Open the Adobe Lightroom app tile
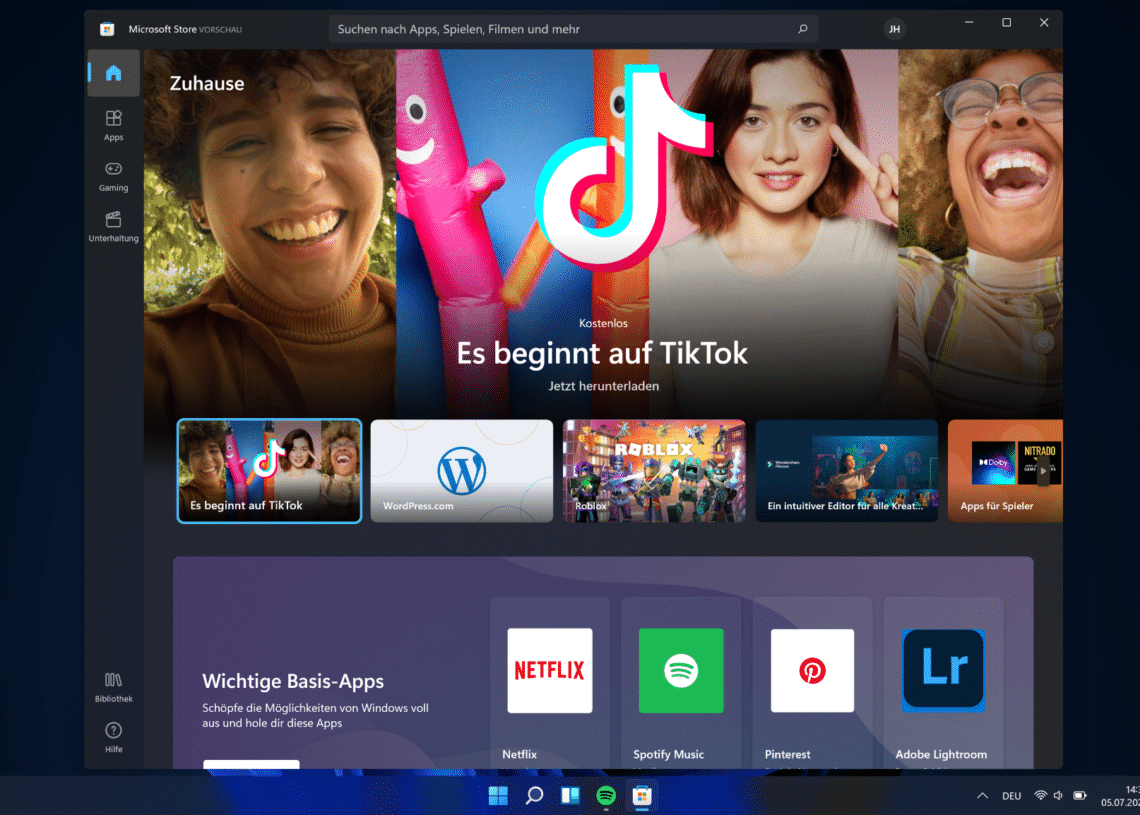The image size is (1140, 815). click(943, 683)
